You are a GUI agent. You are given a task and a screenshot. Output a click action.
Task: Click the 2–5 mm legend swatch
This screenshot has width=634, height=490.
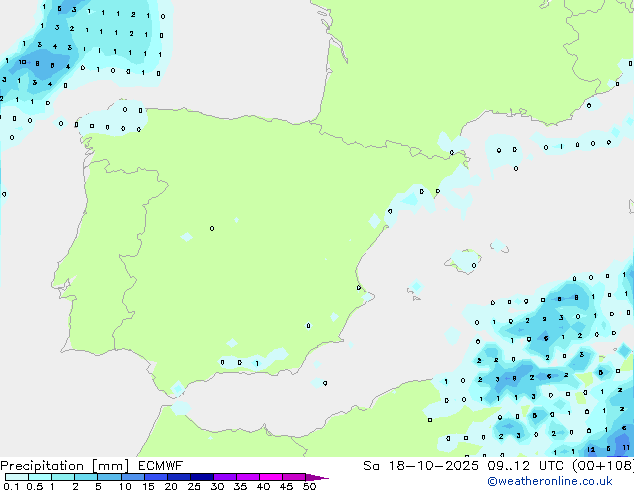[x=86, y=477]
